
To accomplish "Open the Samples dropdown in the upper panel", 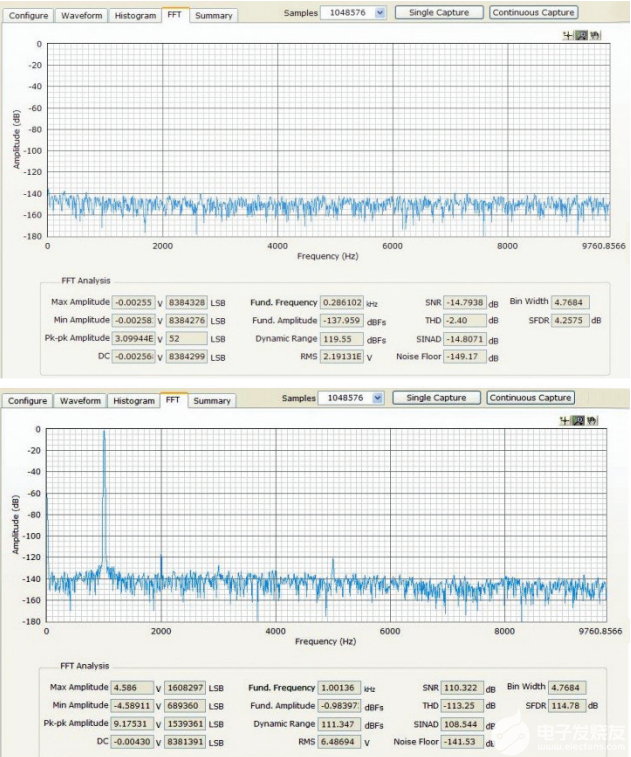I will 378,13.
